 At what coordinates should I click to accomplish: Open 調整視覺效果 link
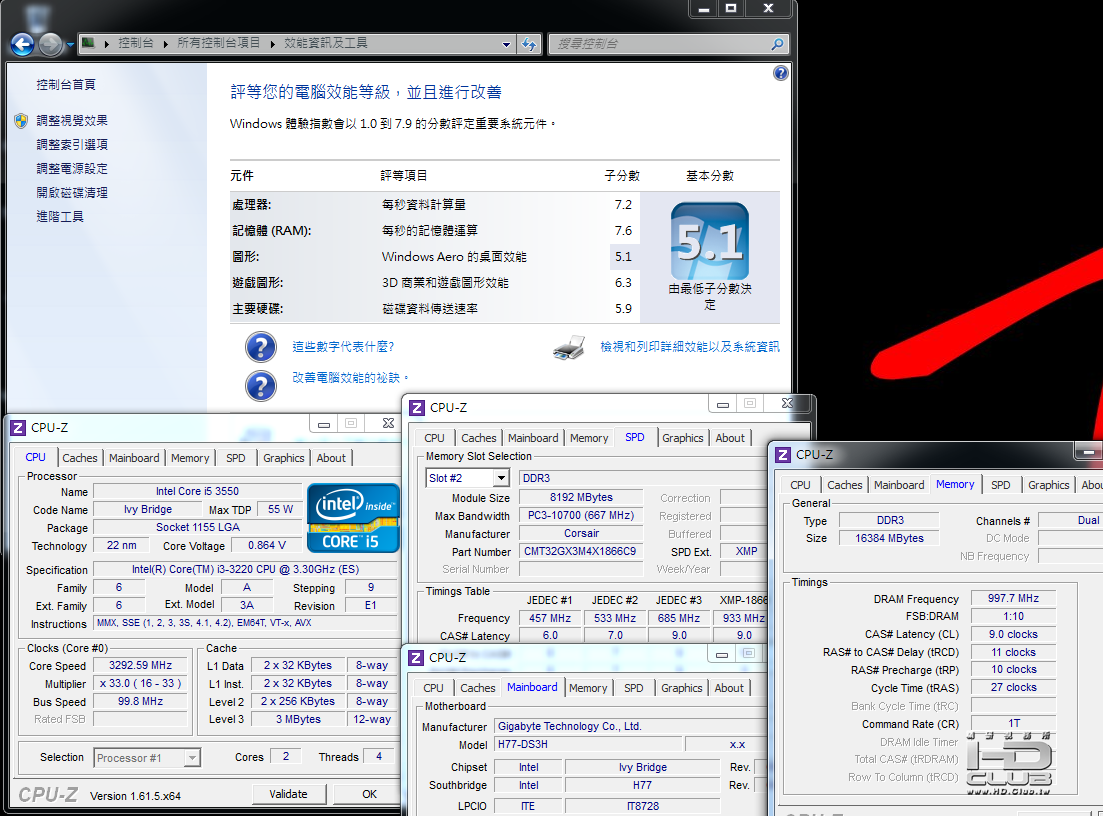72,120
